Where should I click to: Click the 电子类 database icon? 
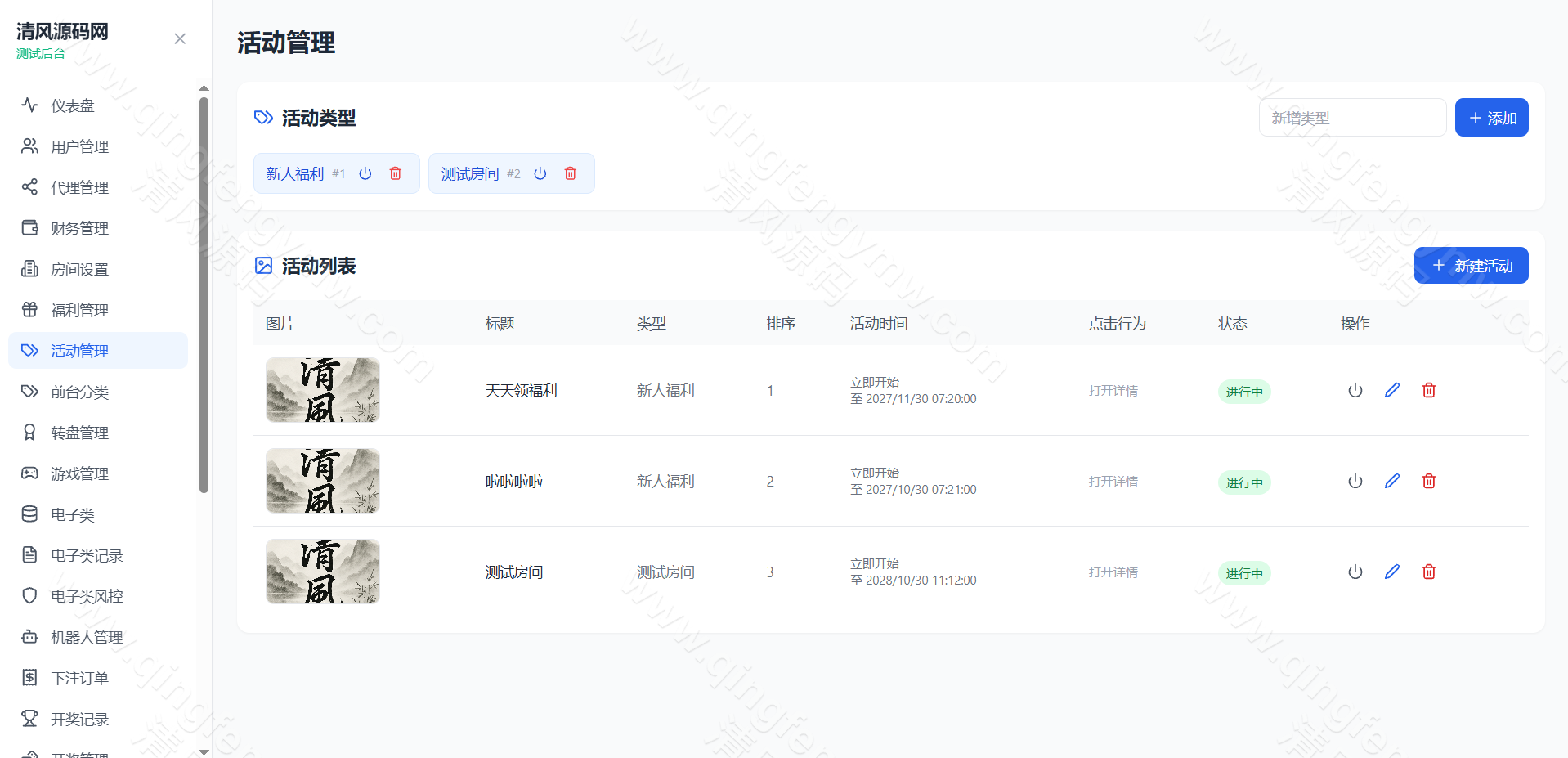(x=29, y=514)
